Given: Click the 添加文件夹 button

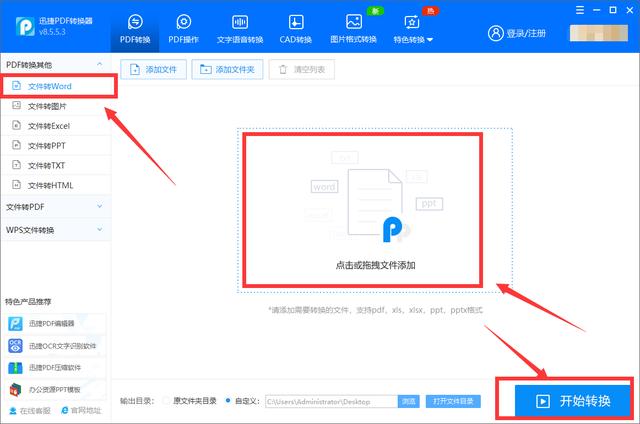Looking at the screenshot, I should point(227,69).
